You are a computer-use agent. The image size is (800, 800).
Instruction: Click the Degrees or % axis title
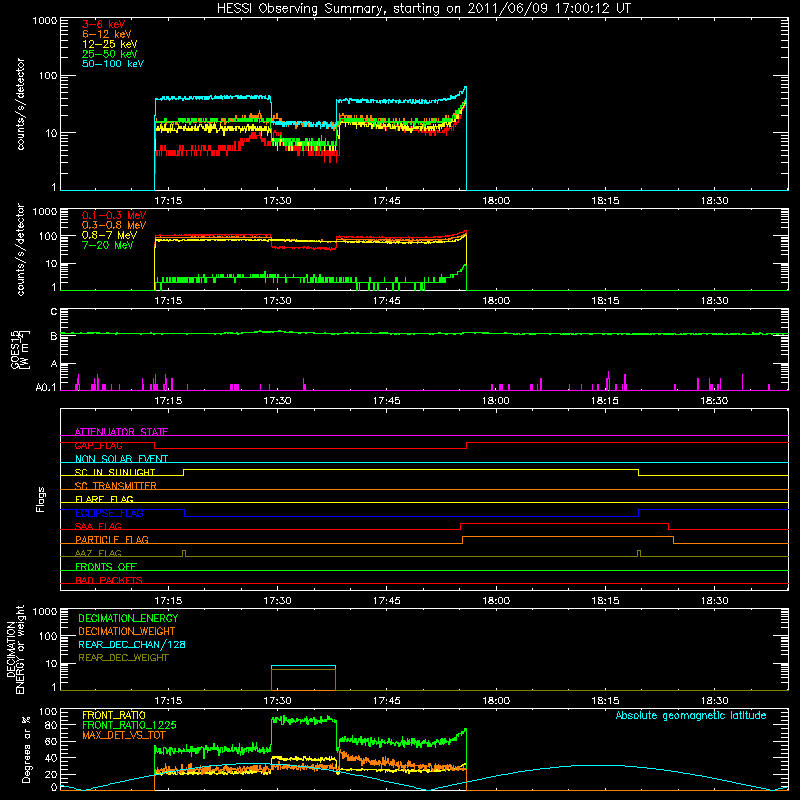(26, 750)
